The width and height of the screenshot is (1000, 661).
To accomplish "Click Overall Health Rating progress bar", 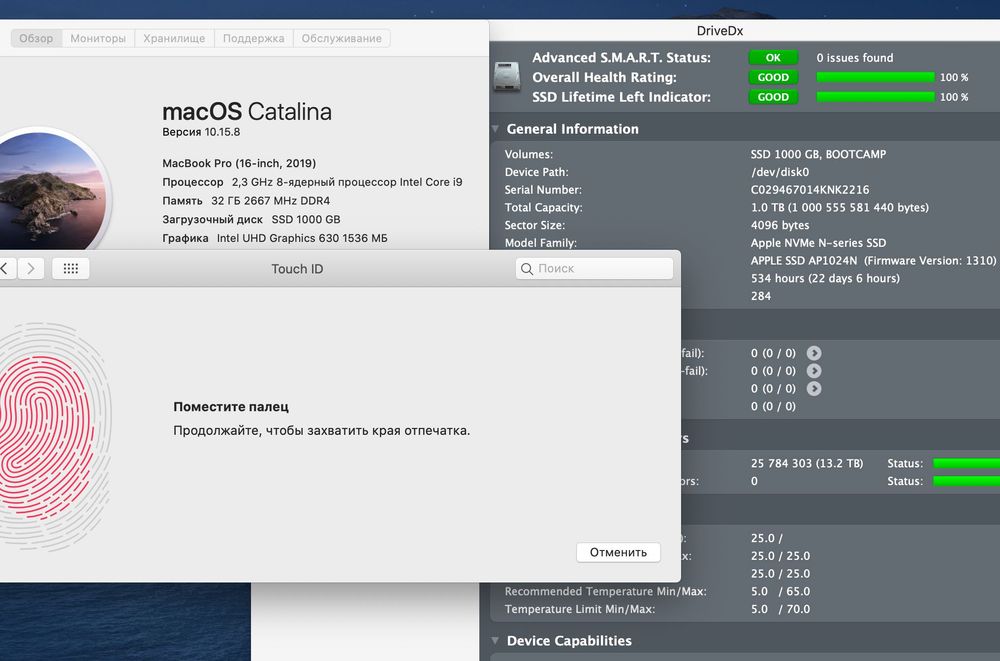I will [x=875, y=77].
